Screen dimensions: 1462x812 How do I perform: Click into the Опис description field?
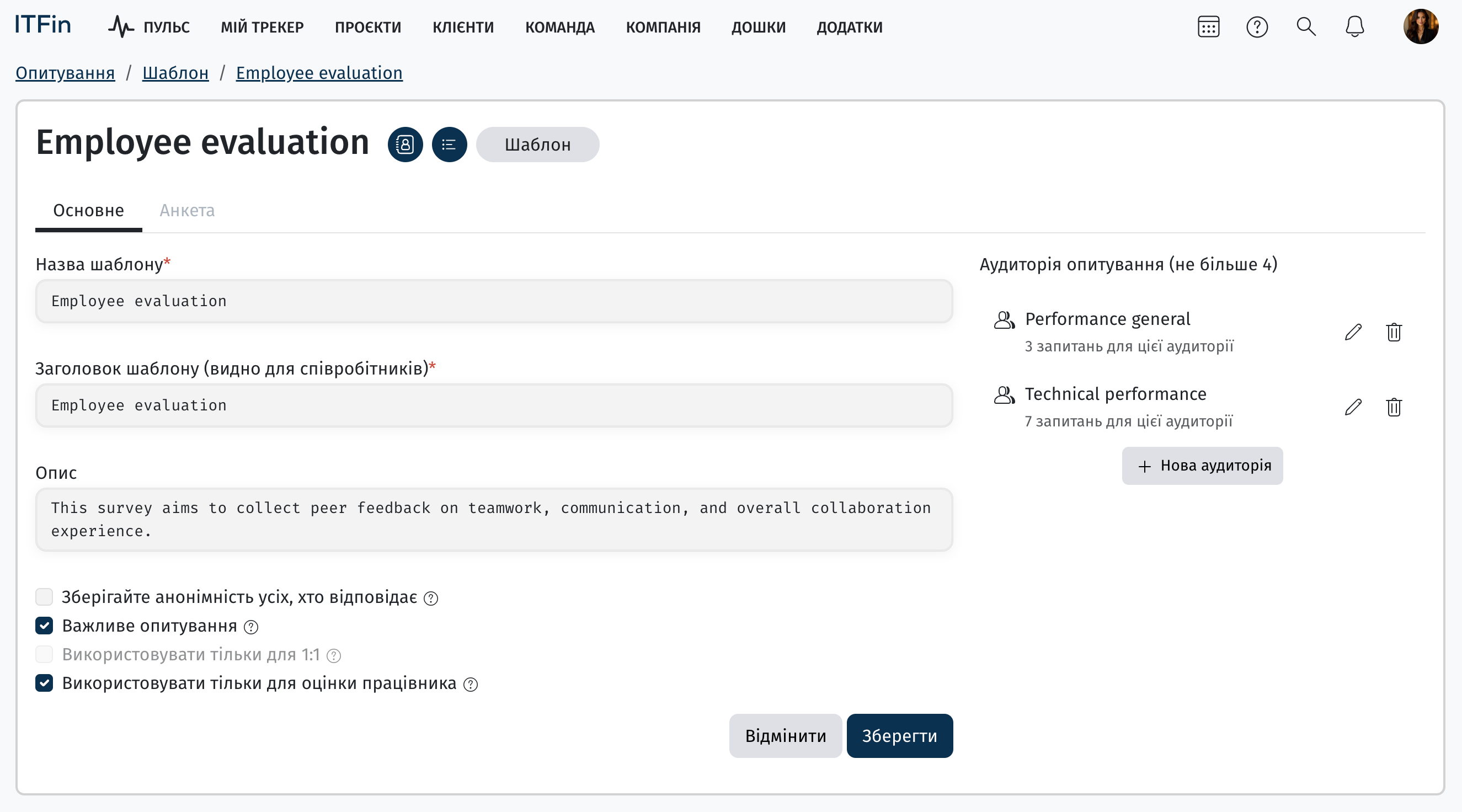point(494,519)
